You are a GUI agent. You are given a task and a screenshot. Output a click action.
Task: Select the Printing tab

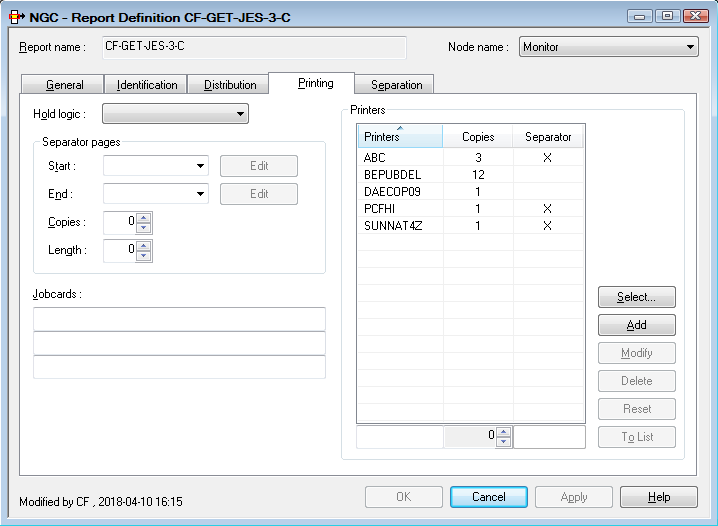click(x=312, y=83)
